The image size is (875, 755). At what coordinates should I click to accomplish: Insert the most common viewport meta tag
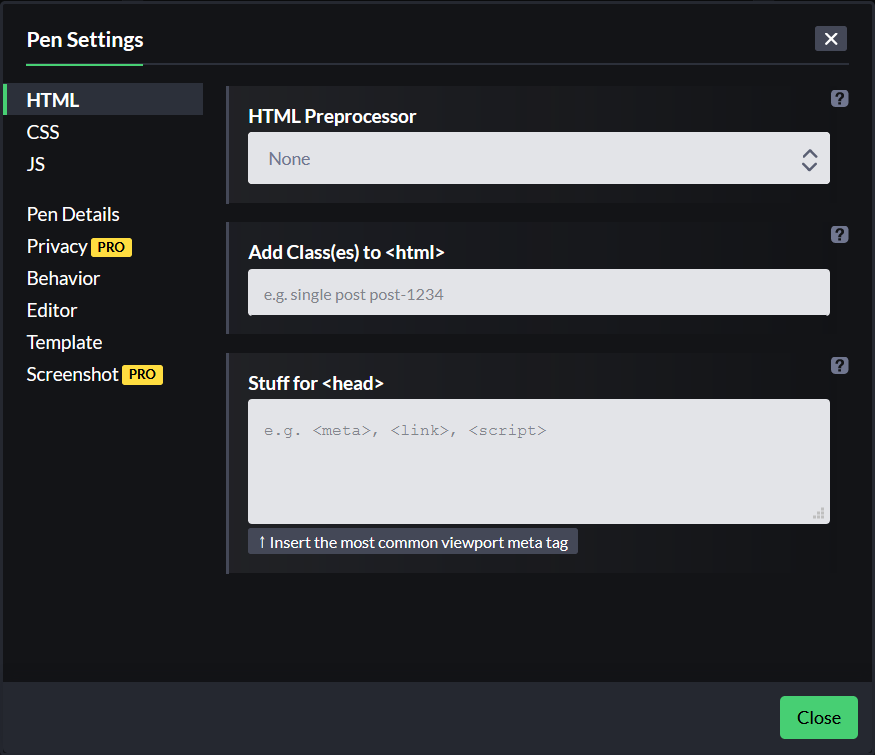coord(413,542)
